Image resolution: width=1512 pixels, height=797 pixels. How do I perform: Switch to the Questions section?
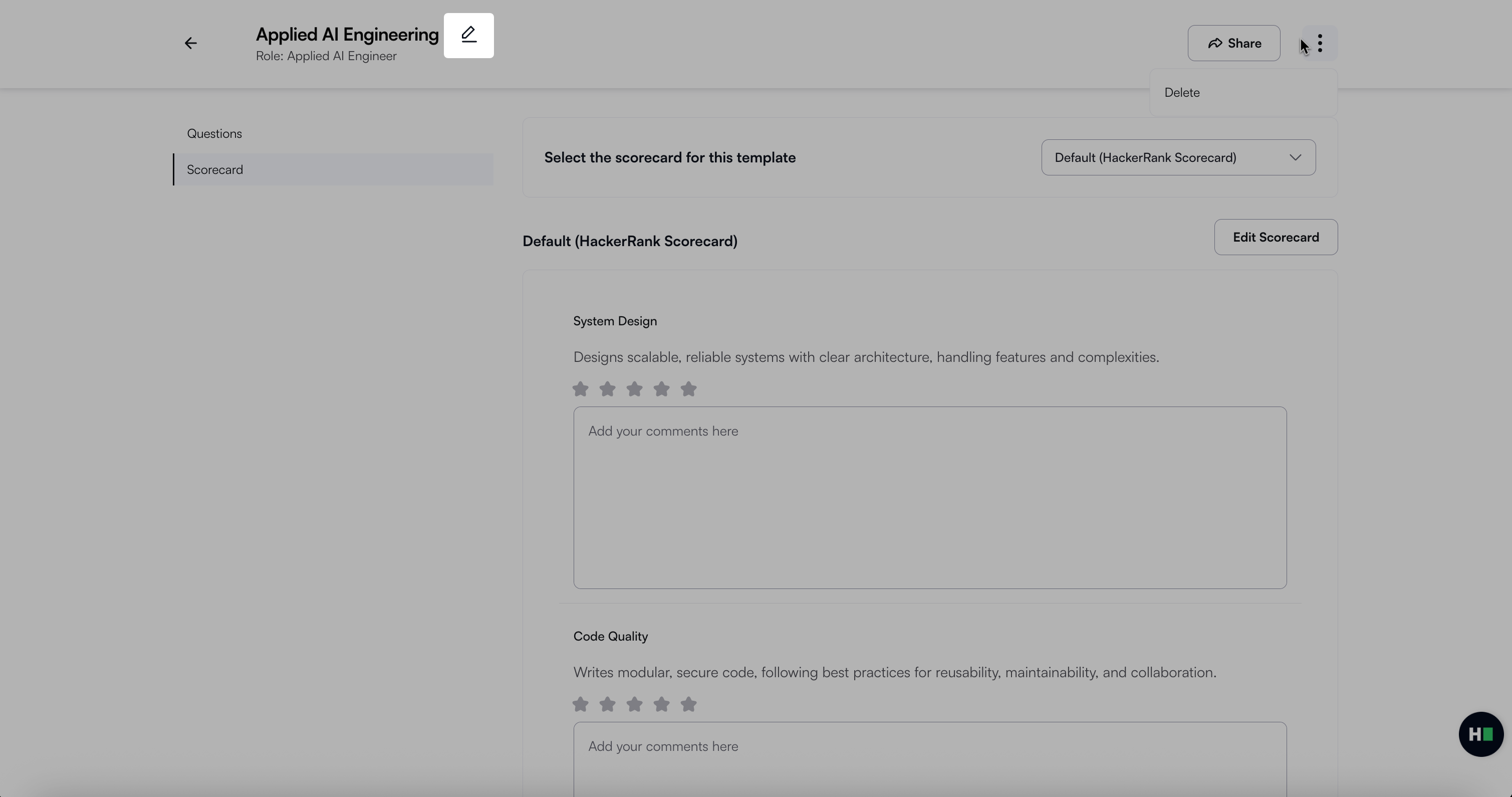coord(215,134)
